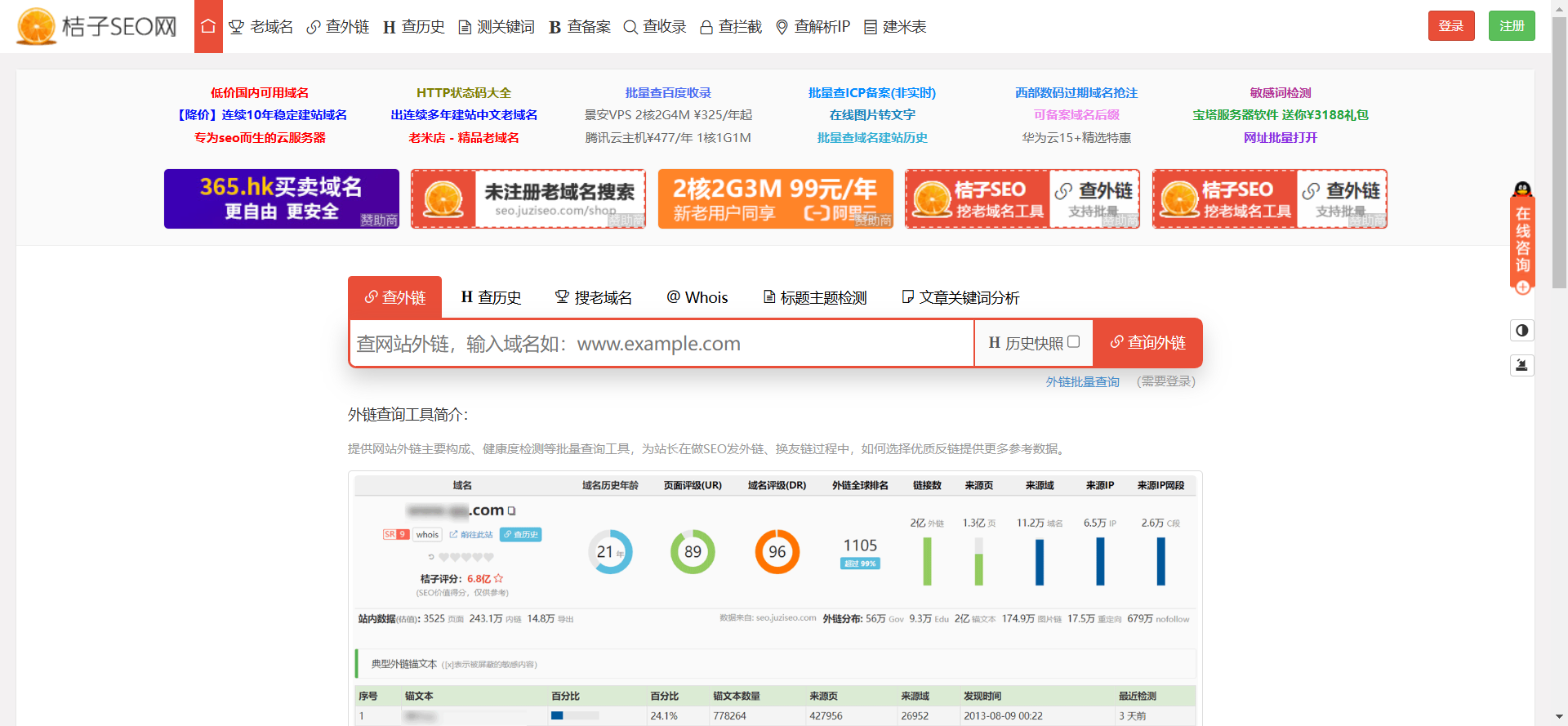Open the 宝塔服务器软件 送你¥3188礼包 link
Image resolution: width=1568 pixels, height=726 pixels.
click(1281, 115)
